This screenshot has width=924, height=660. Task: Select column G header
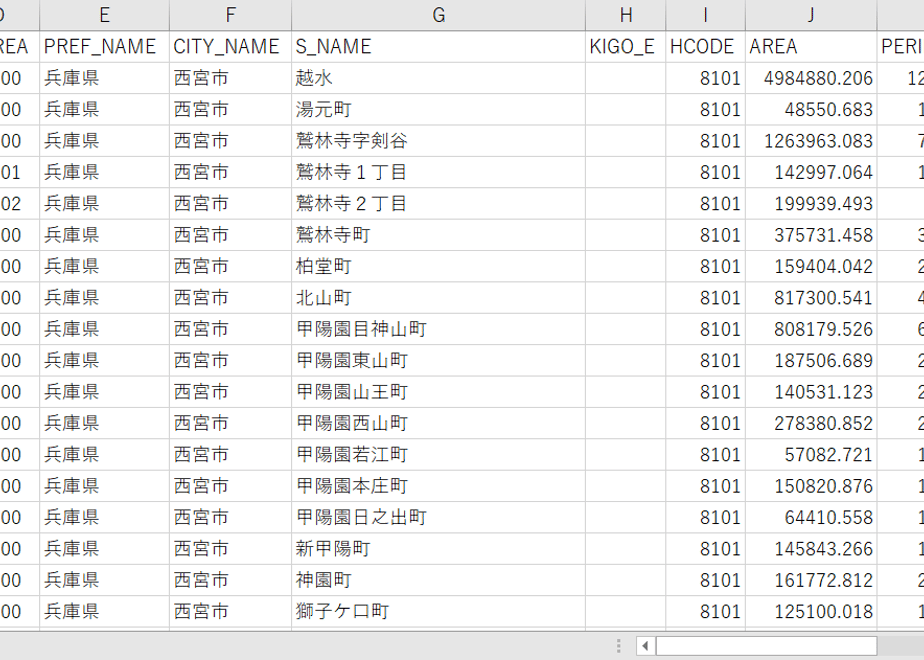438,15
